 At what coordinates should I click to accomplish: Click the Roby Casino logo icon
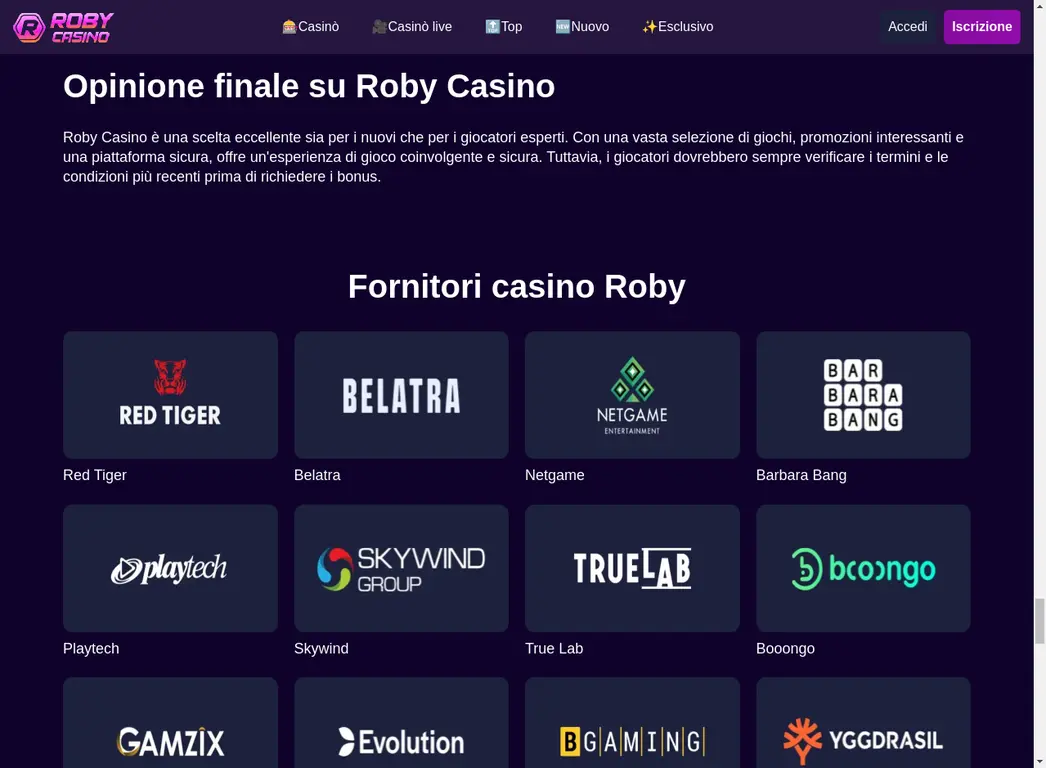pos(29,26)
